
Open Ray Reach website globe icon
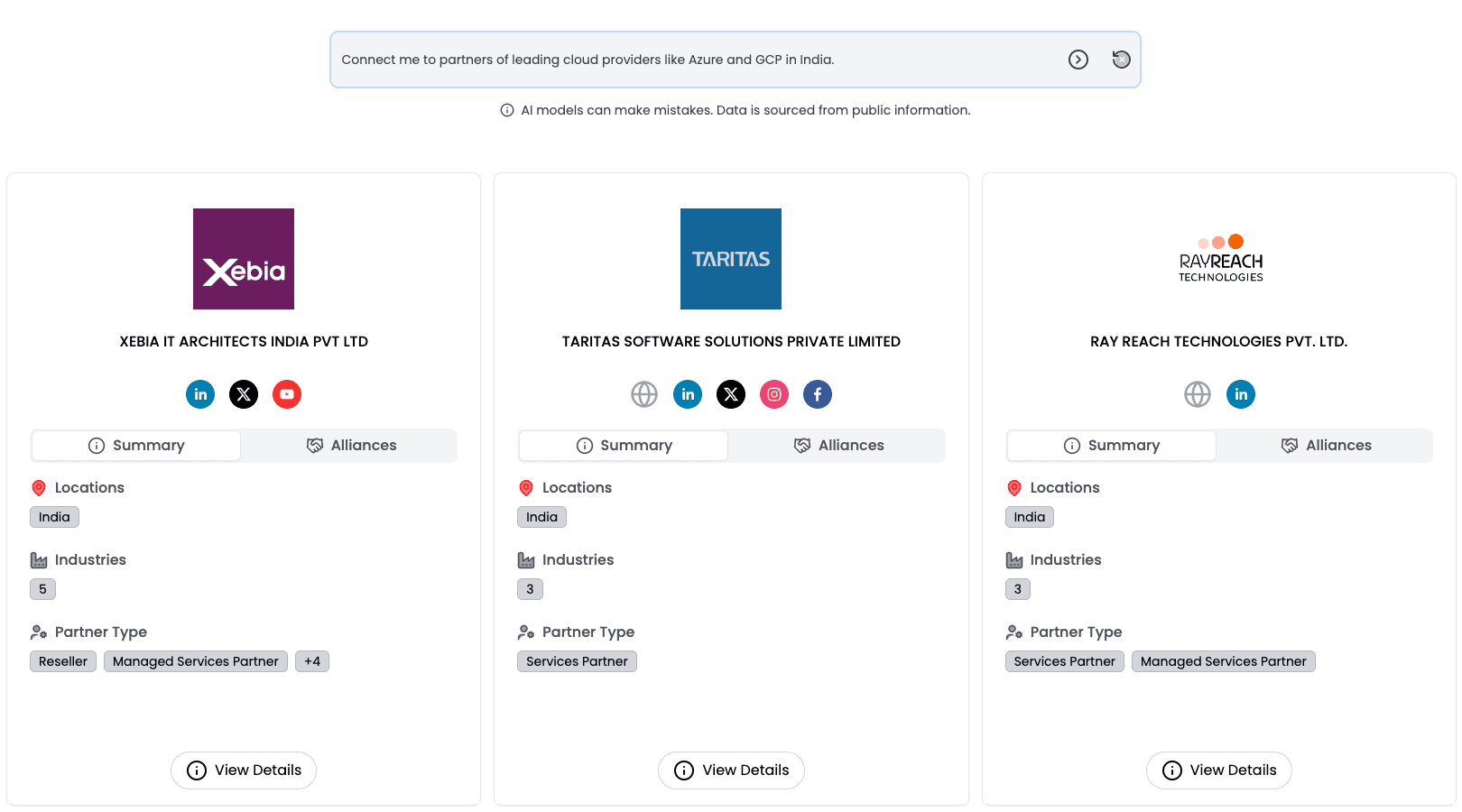point(1198,394)
